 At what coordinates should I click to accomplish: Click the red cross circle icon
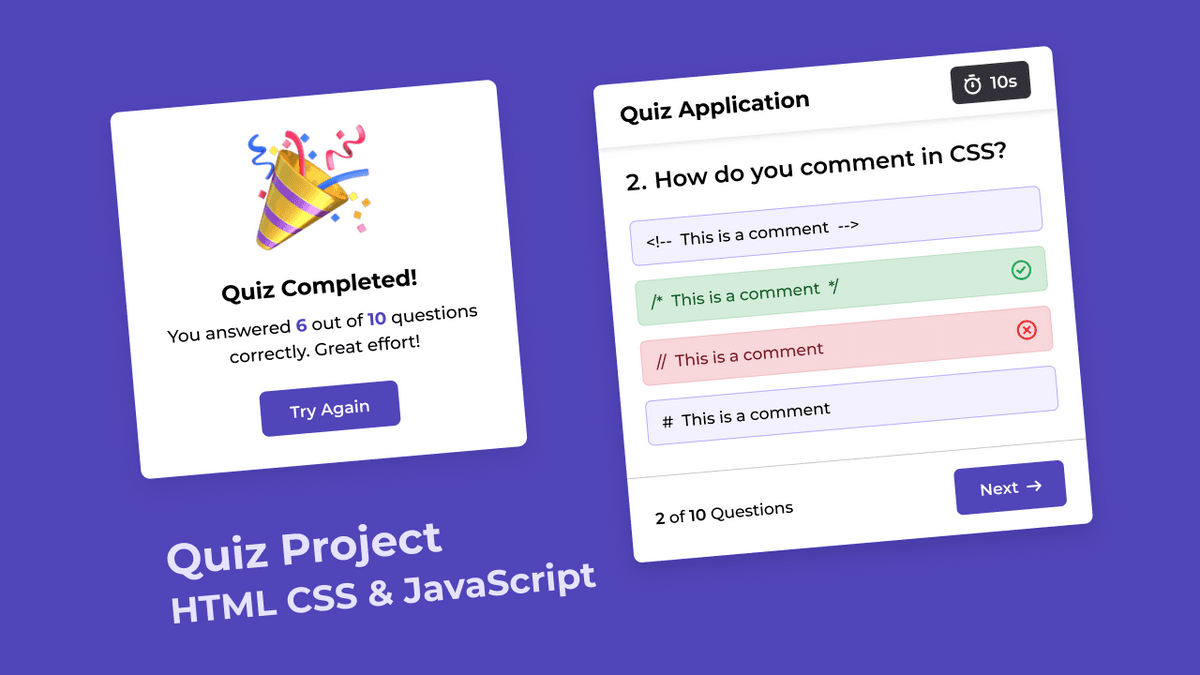point(1026,330)
